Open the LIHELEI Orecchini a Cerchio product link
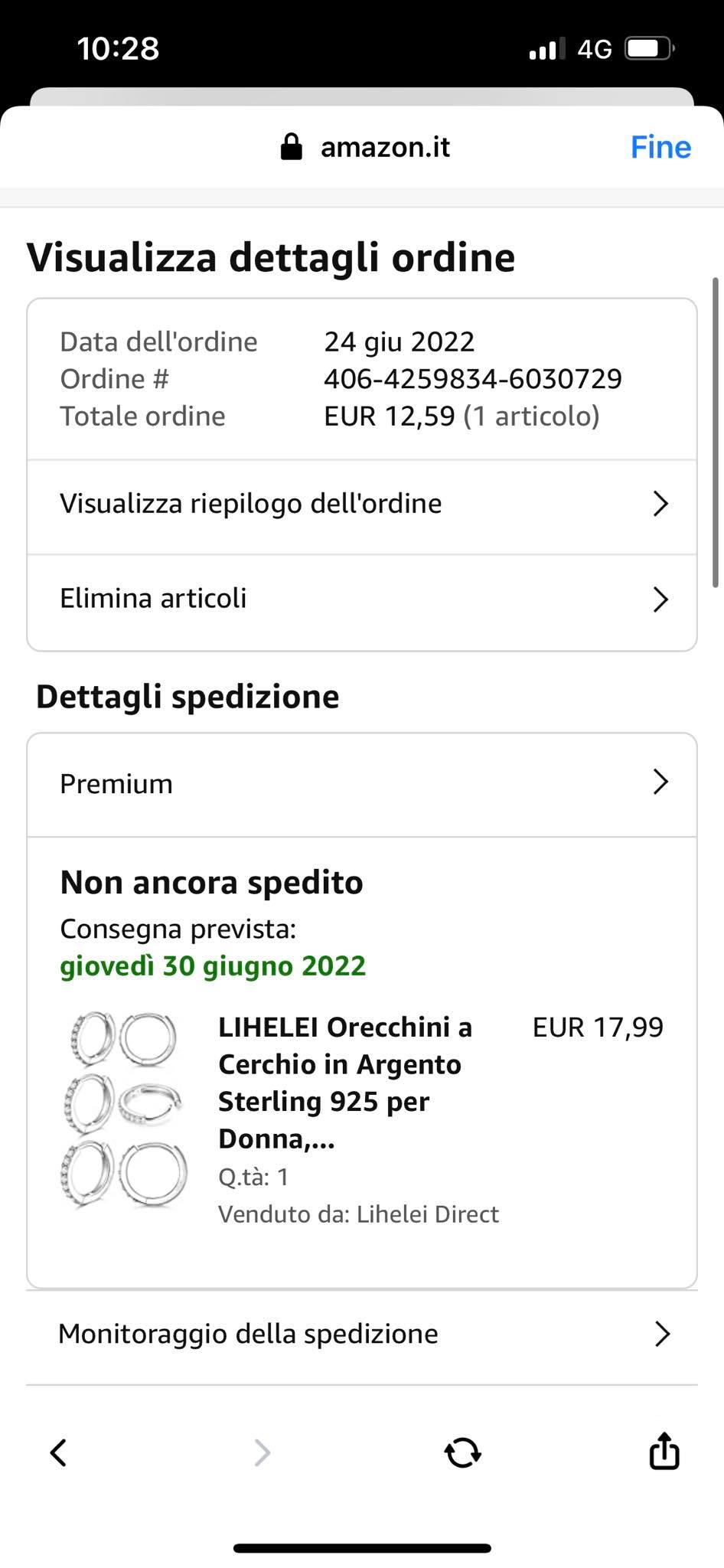724x1568 pixels. (345, 1083)
